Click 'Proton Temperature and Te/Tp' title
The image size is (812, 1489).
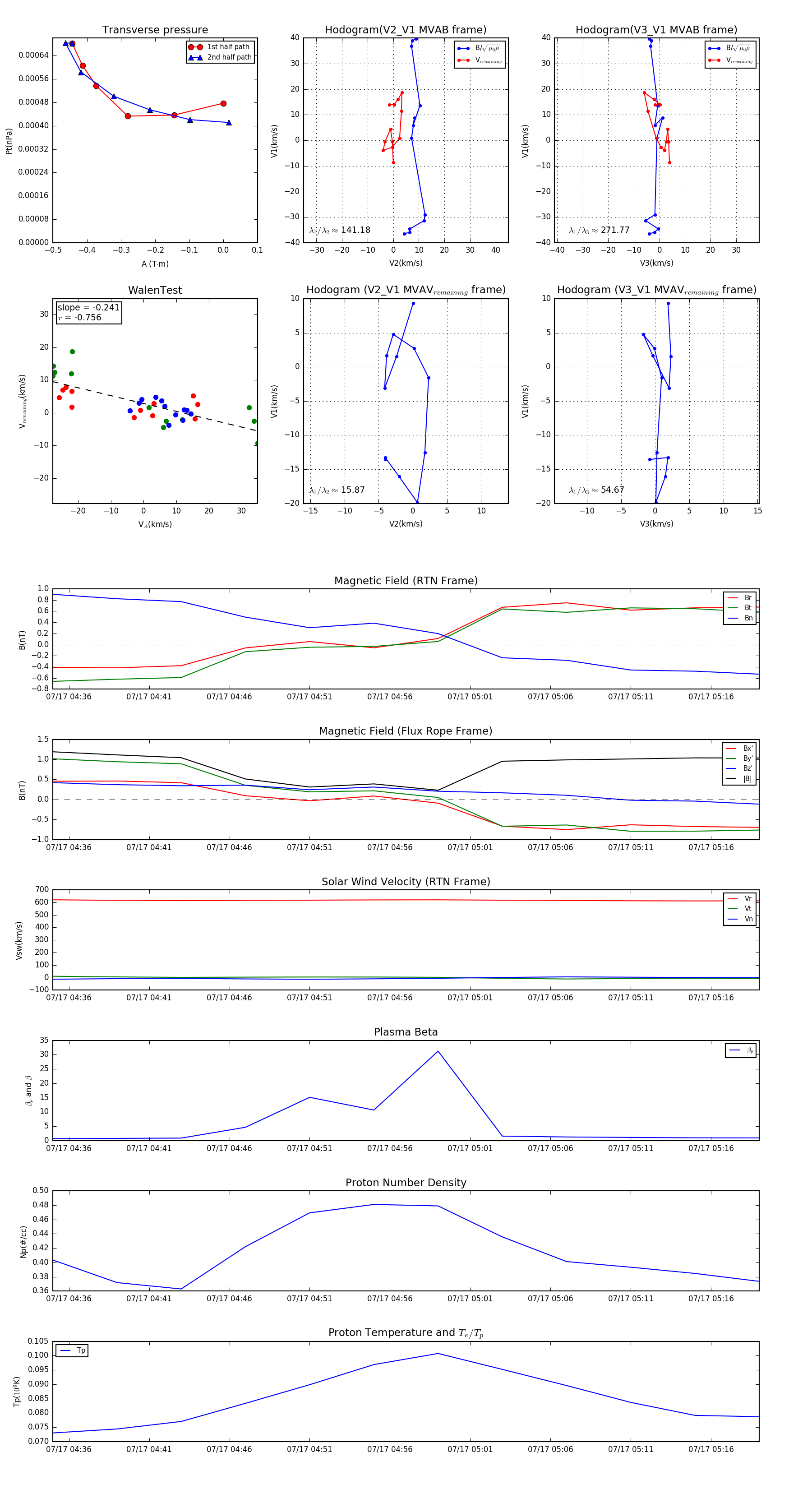[406, 1333]
